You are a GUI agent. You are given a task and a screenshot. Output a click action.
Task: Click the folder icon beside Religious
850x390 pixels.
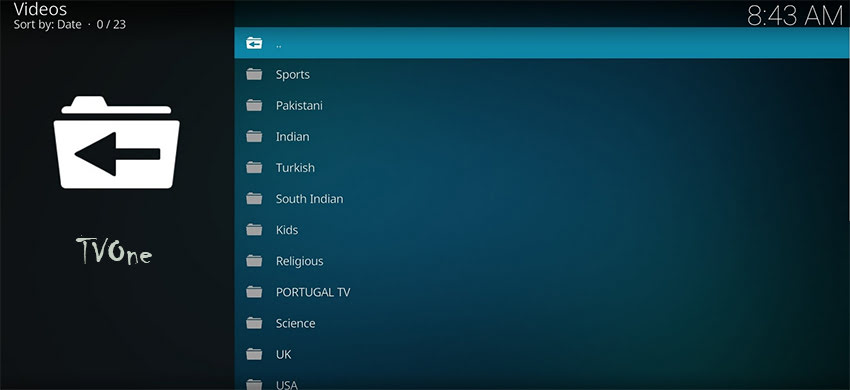(x=254, y=261)
